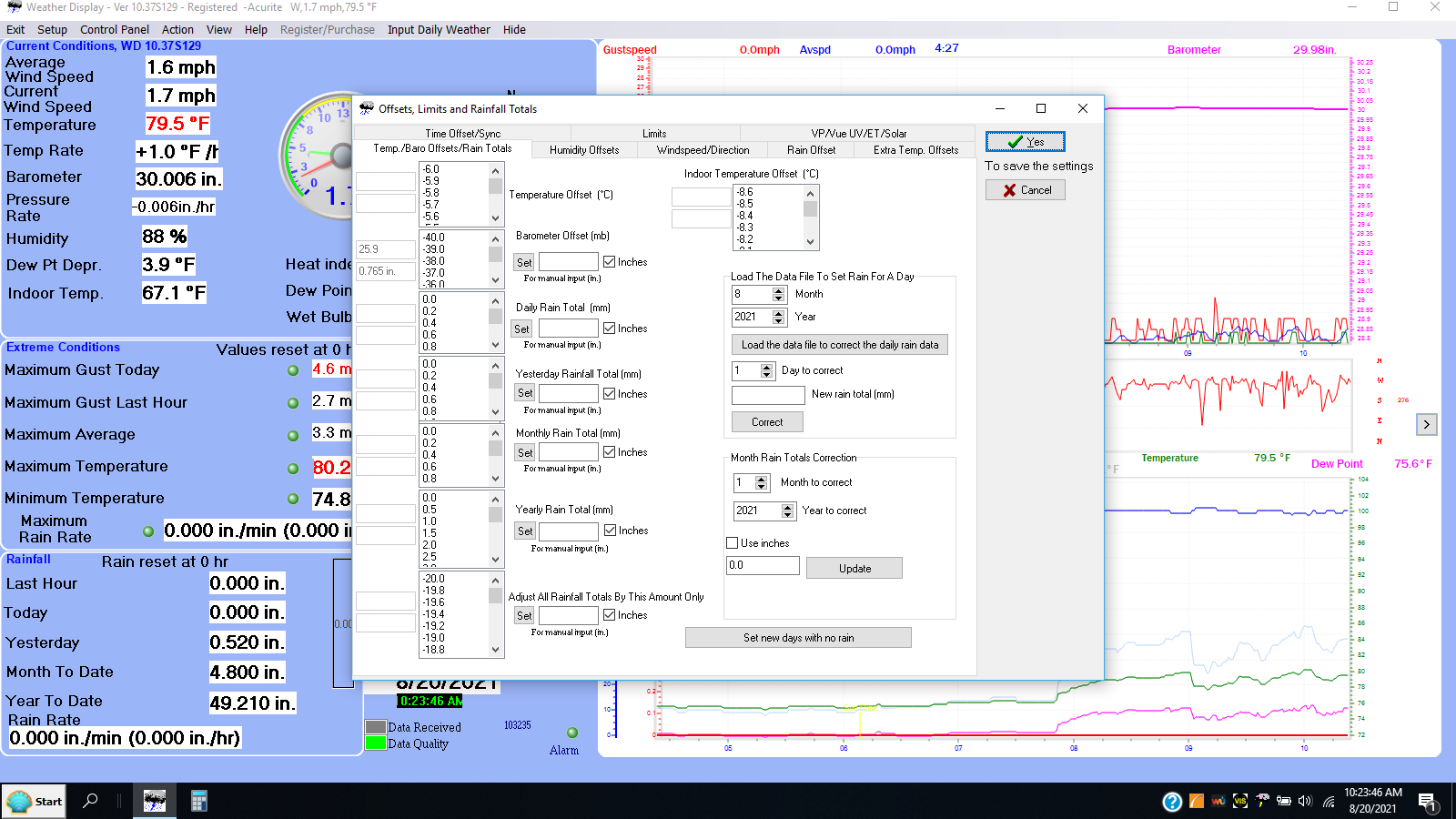This screenshot has height=819, width=1456.
Task: Click the Cancel button
Action: (x=1026, y=190)
